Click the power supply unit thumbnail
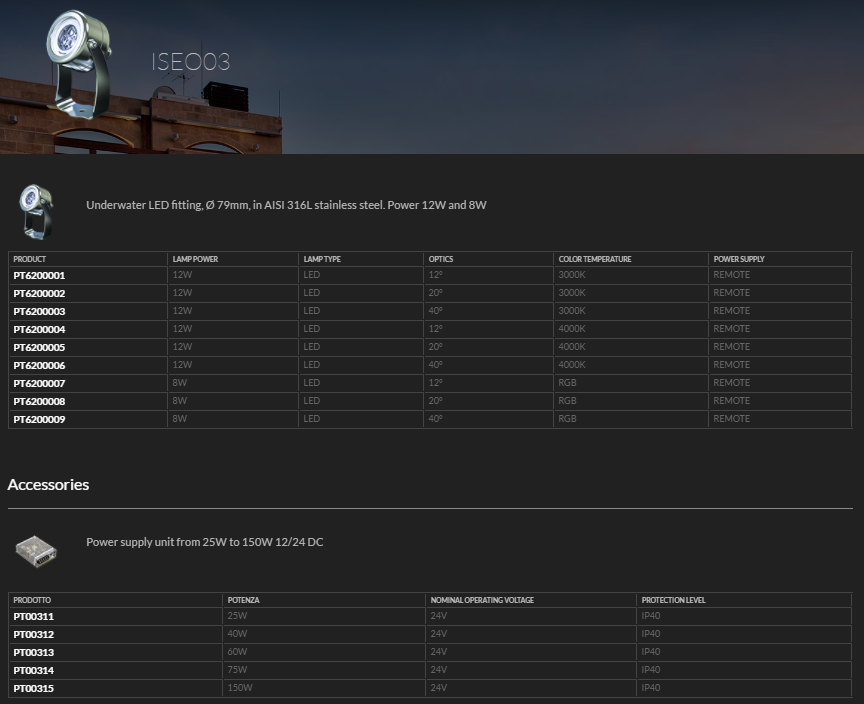864x704 pixels. point(36,548)
